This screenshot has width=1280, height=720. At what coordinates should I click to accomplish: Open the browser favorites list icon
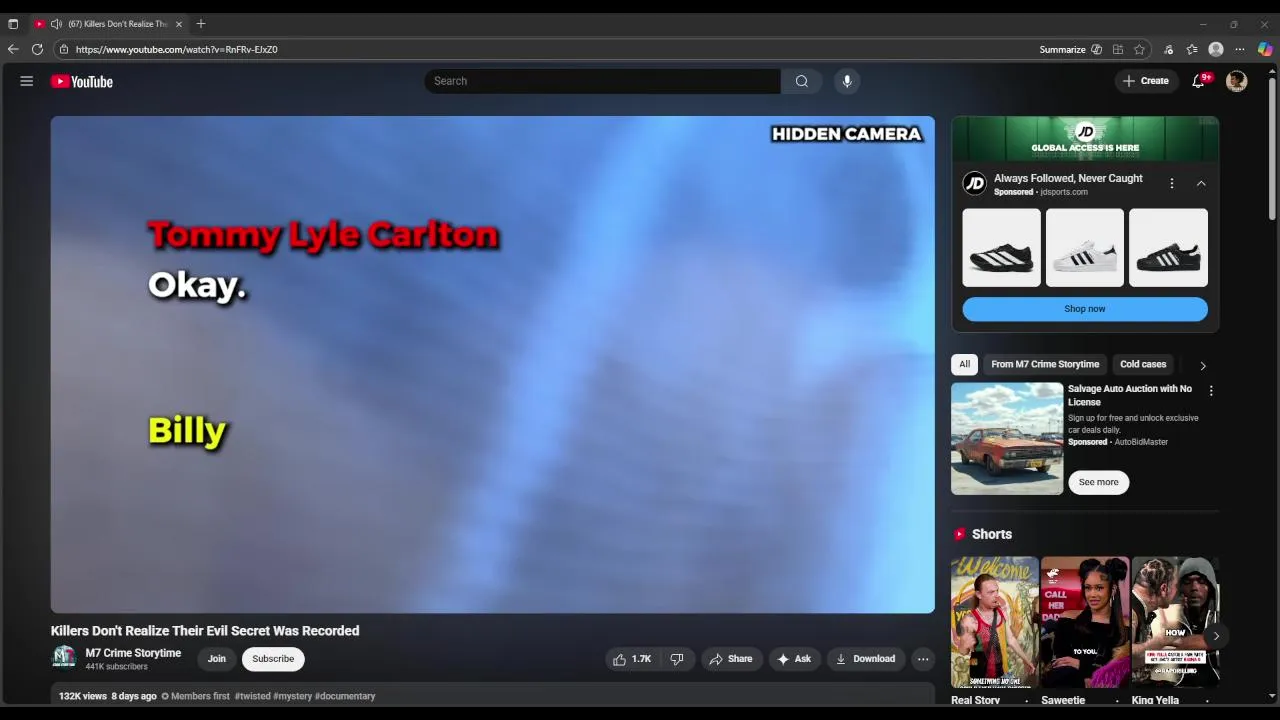pyautogui.click(x=1192, y=49)
